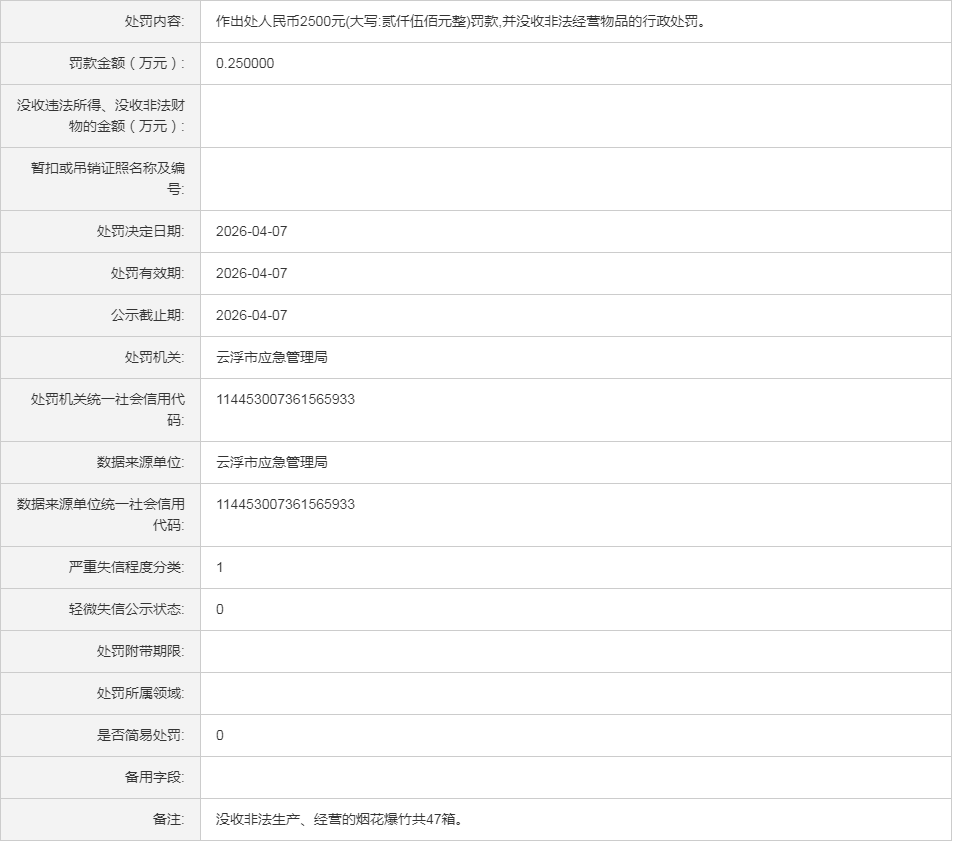Click the 是否简易处罚 value 0
954x843 pixels.
[220, 735]
